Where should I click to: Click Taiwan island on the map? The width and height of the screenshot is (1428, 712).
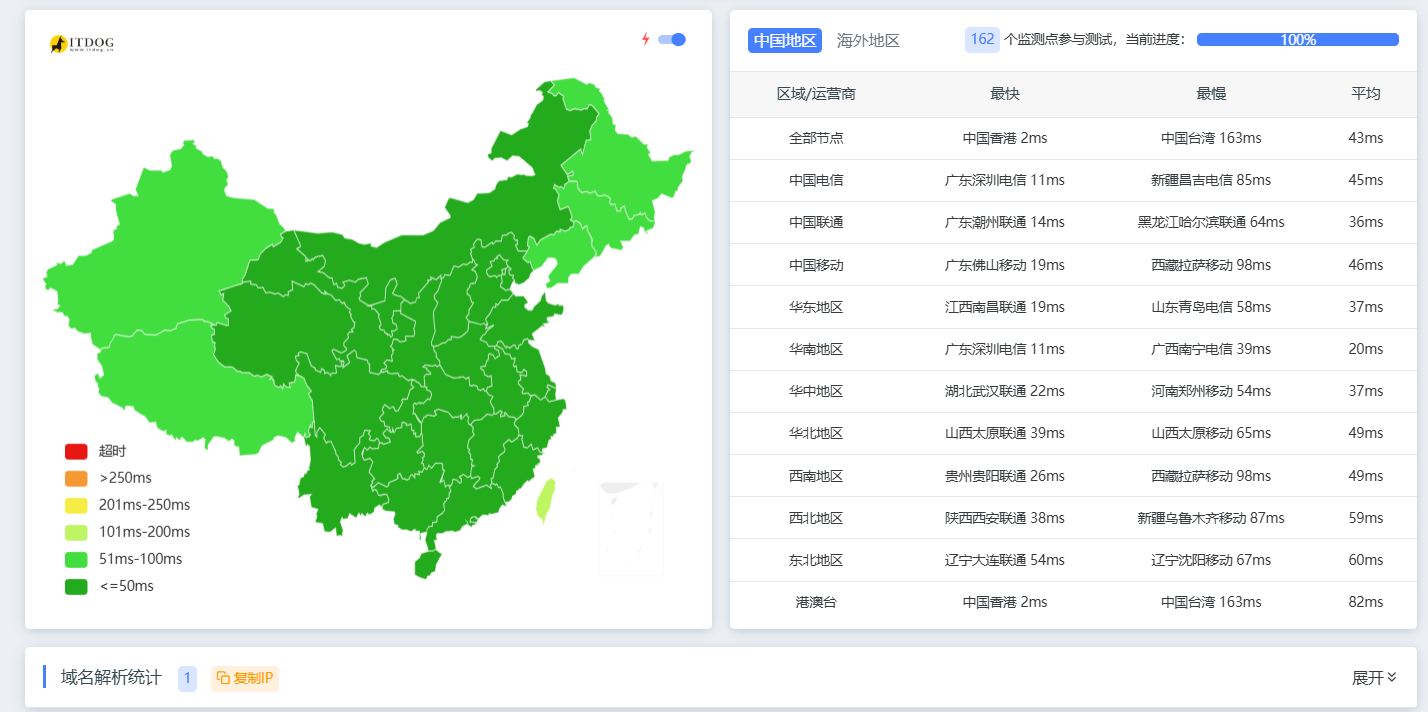[545, 500]
